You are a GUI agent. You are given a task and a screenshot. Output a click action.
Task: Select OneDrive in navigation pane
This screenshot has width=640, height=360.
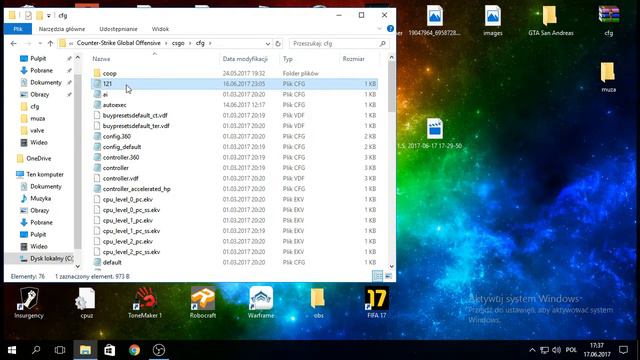[39, 158]
